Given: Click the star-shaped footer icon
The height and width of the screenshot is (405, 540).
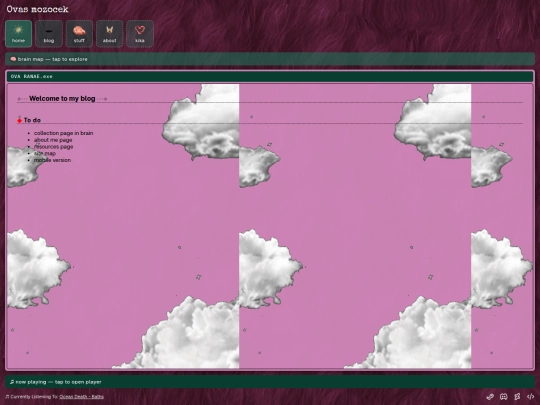Looking at the screenshot, I should click(517, 396).
